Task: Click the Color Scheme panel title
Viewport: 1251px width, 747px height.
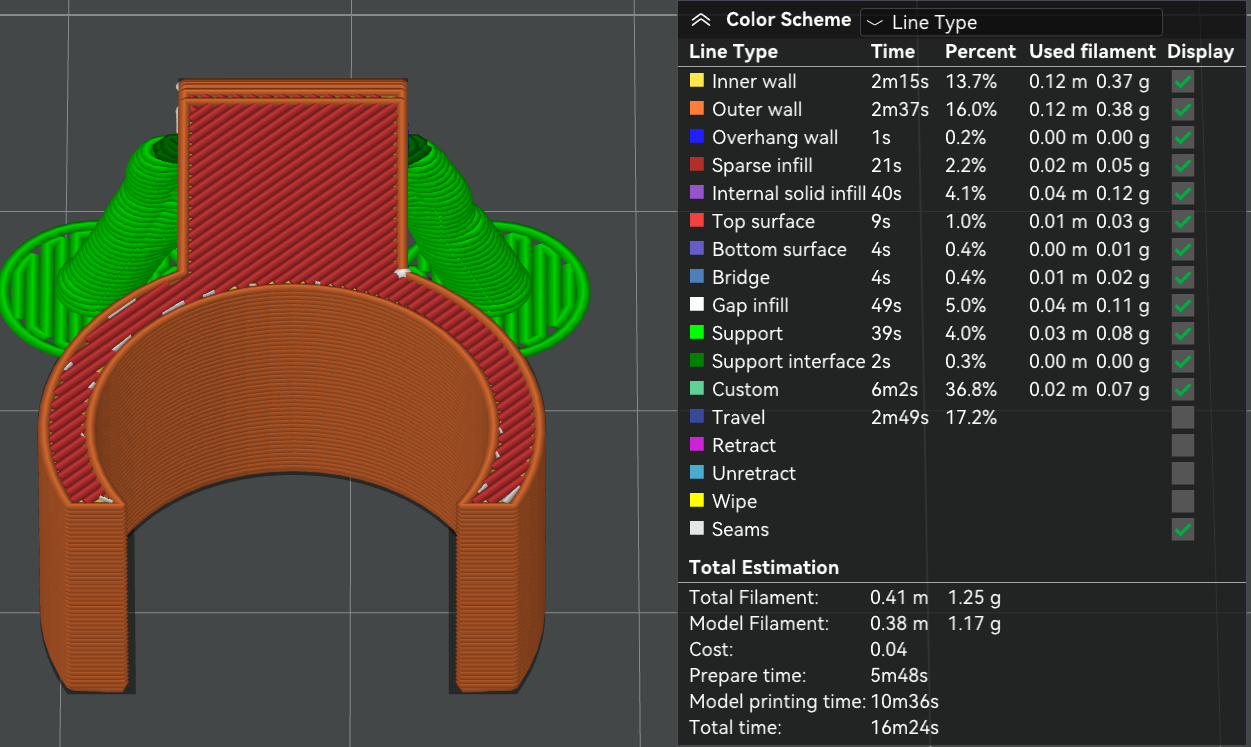Action: [788, 20]
